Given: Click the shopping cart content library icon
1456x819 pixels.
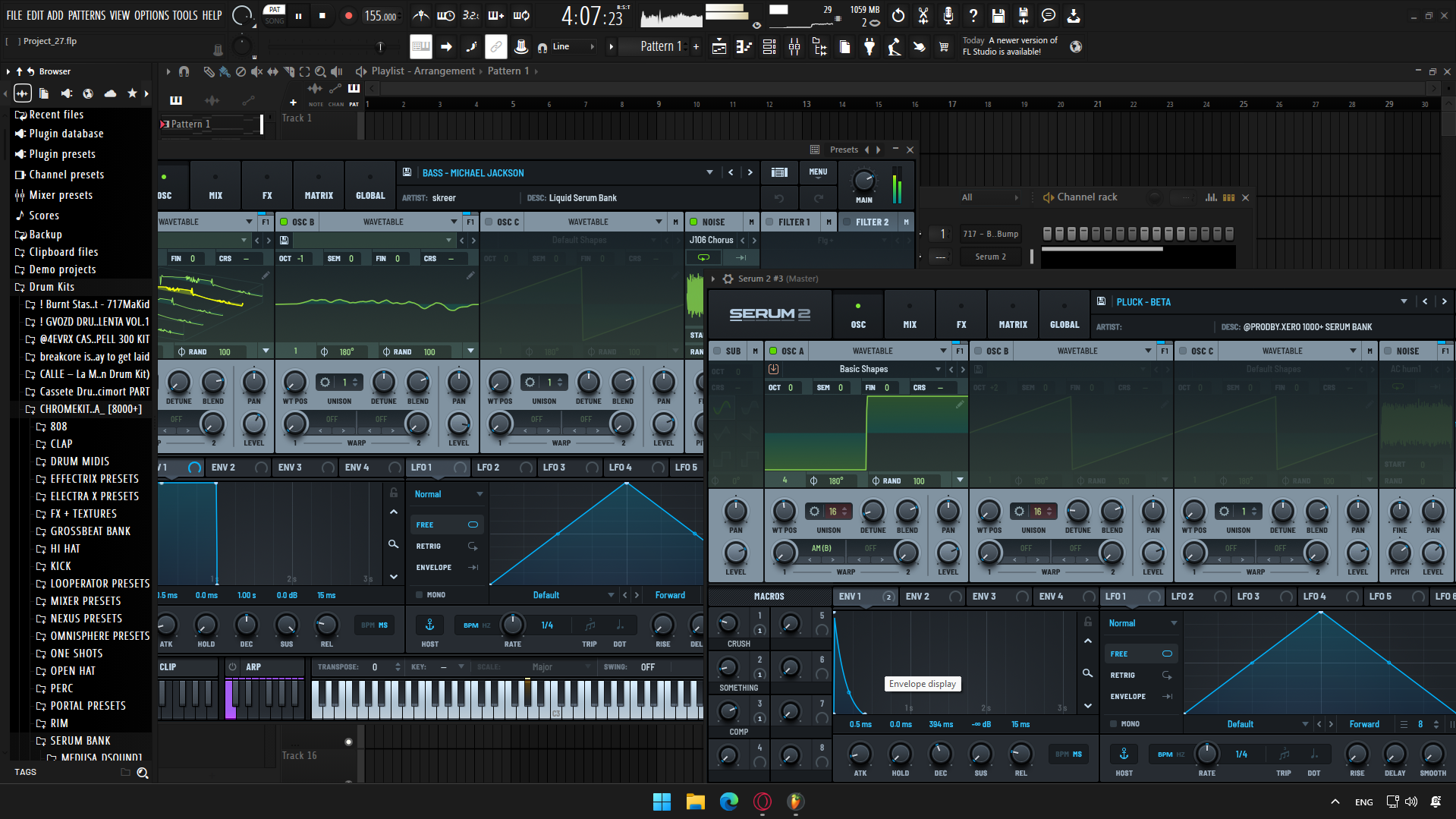Looking at the screenshot, I should coord(944,47).
